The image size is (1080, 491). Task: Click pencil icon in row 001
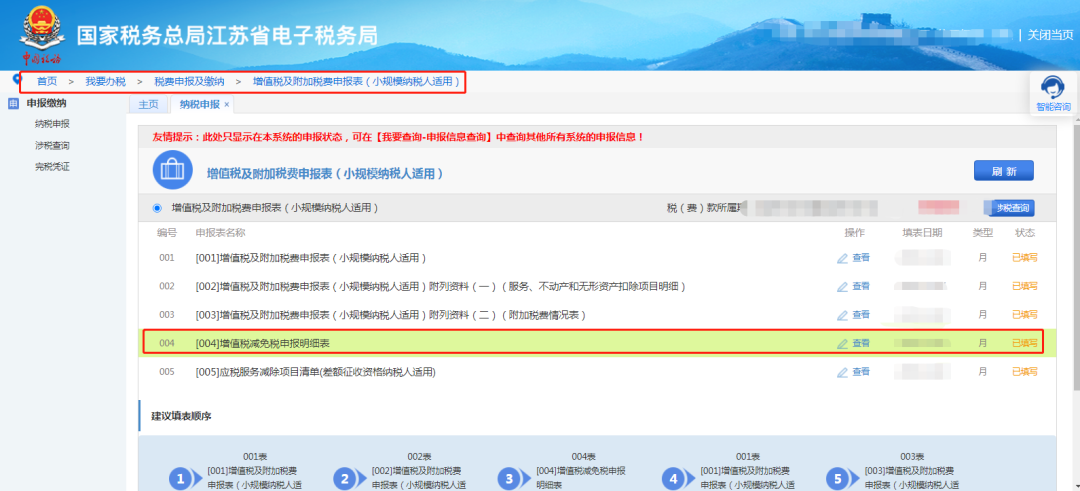pos(842,258)
